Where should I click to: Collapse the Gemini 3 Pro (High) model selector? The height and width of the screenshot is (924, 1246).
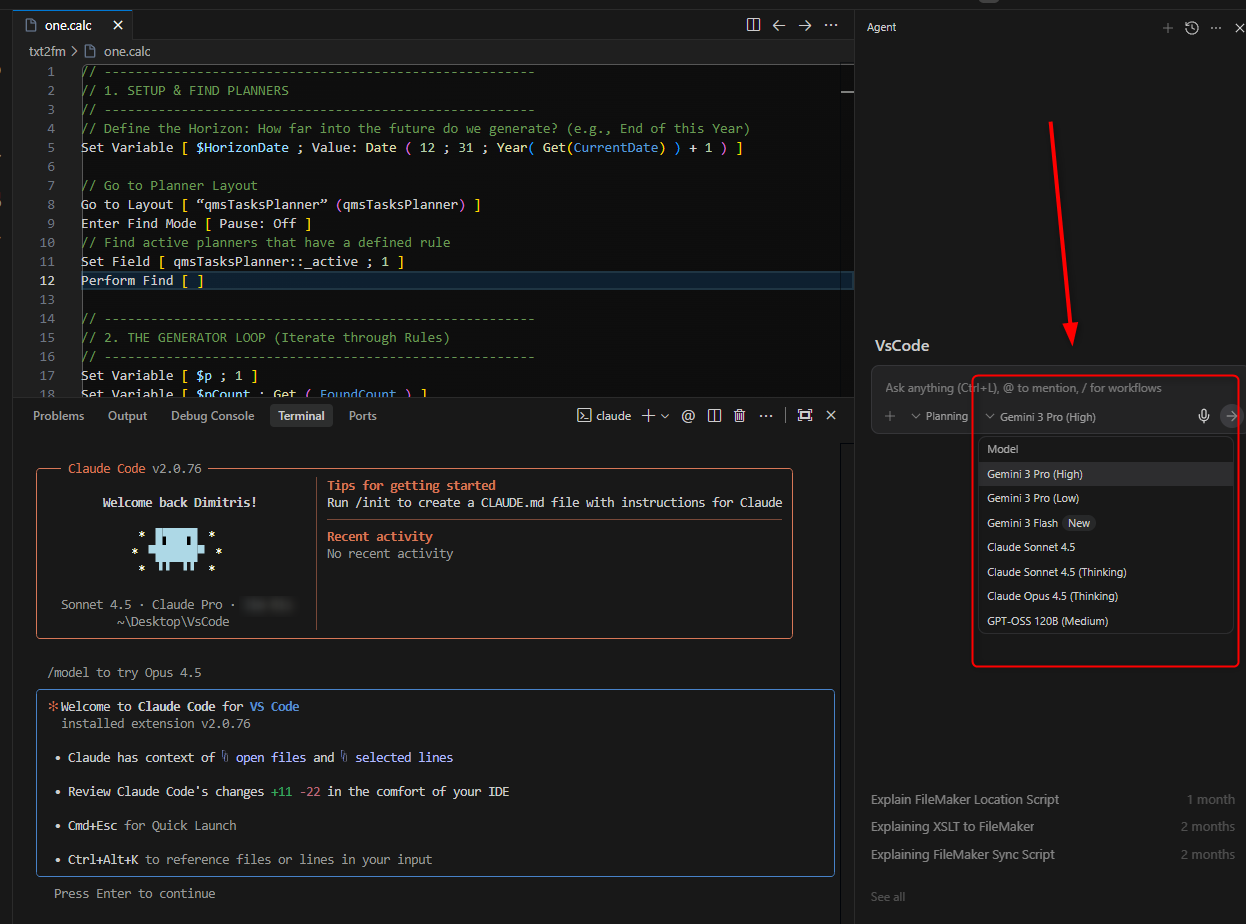[x=1040, y=417]
